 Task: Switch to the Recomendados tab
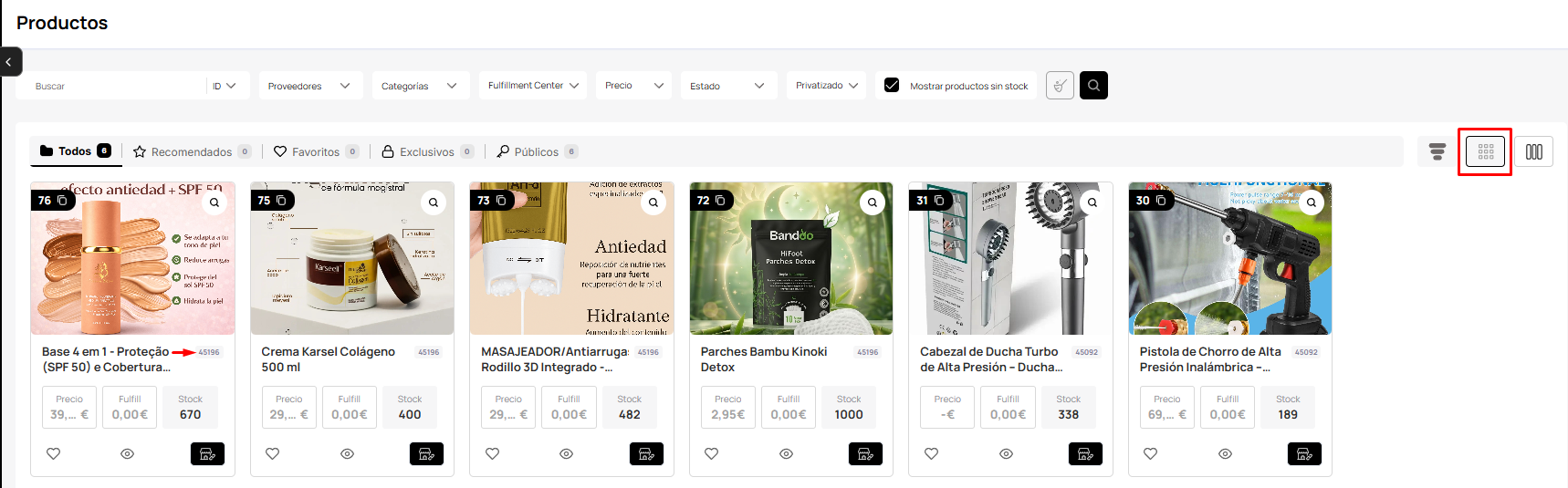tap(192, 151)
